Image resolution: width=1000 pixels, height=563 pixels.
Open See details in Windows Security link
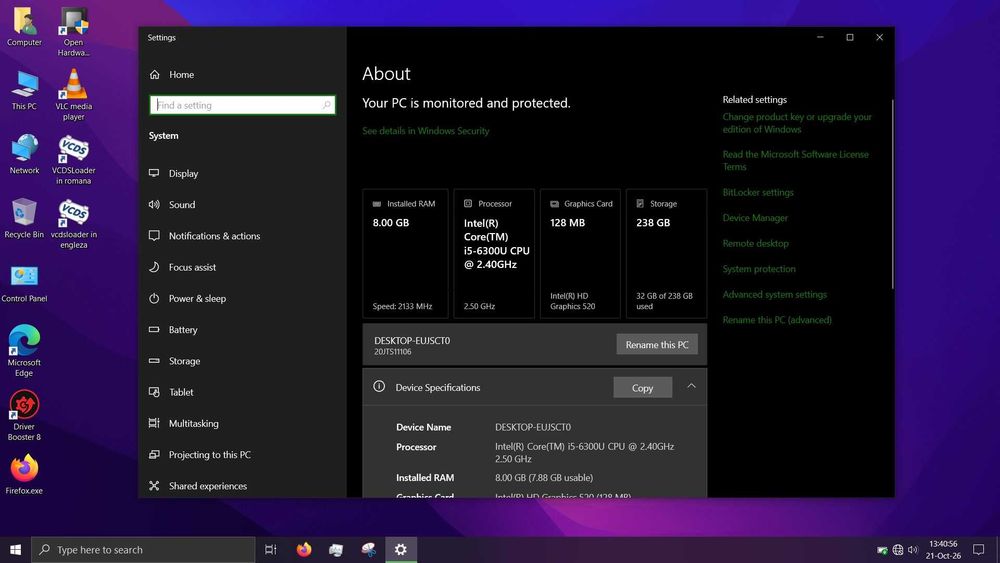425,131
